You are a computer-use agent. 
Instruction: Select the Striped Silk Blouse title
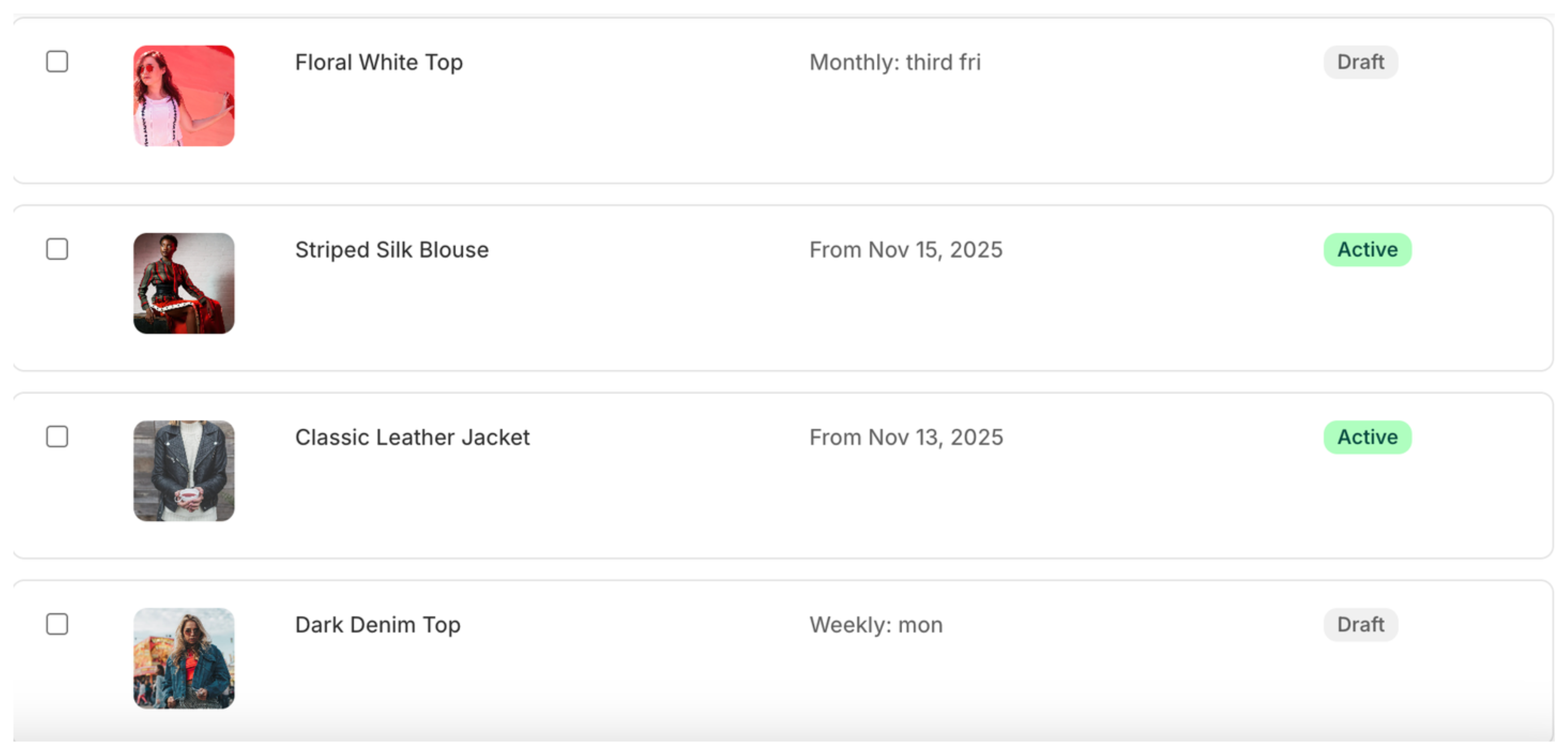coord(391,249)
